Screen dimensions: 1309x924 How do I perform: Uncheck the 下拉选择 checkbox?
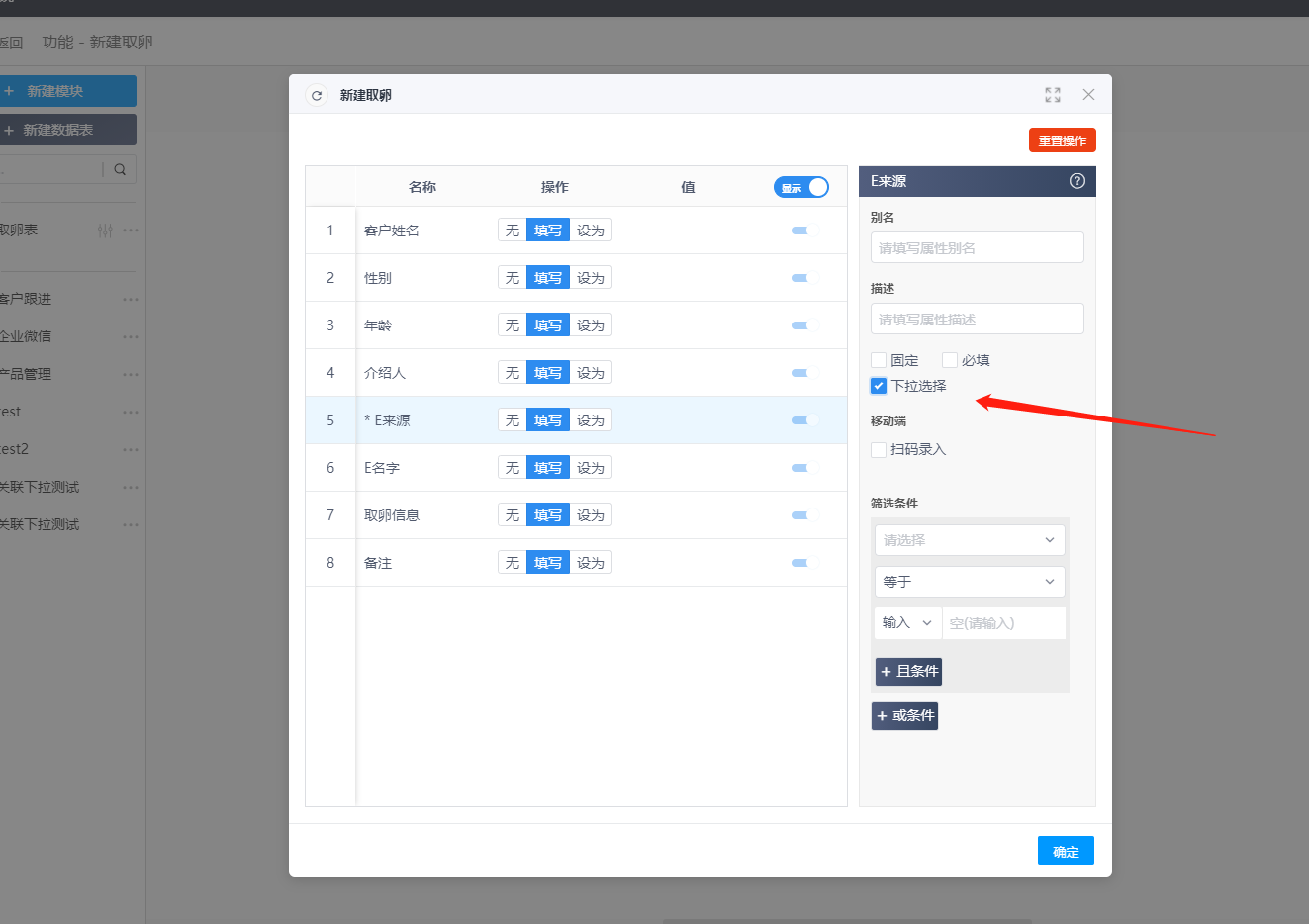[x=879, y=386]
